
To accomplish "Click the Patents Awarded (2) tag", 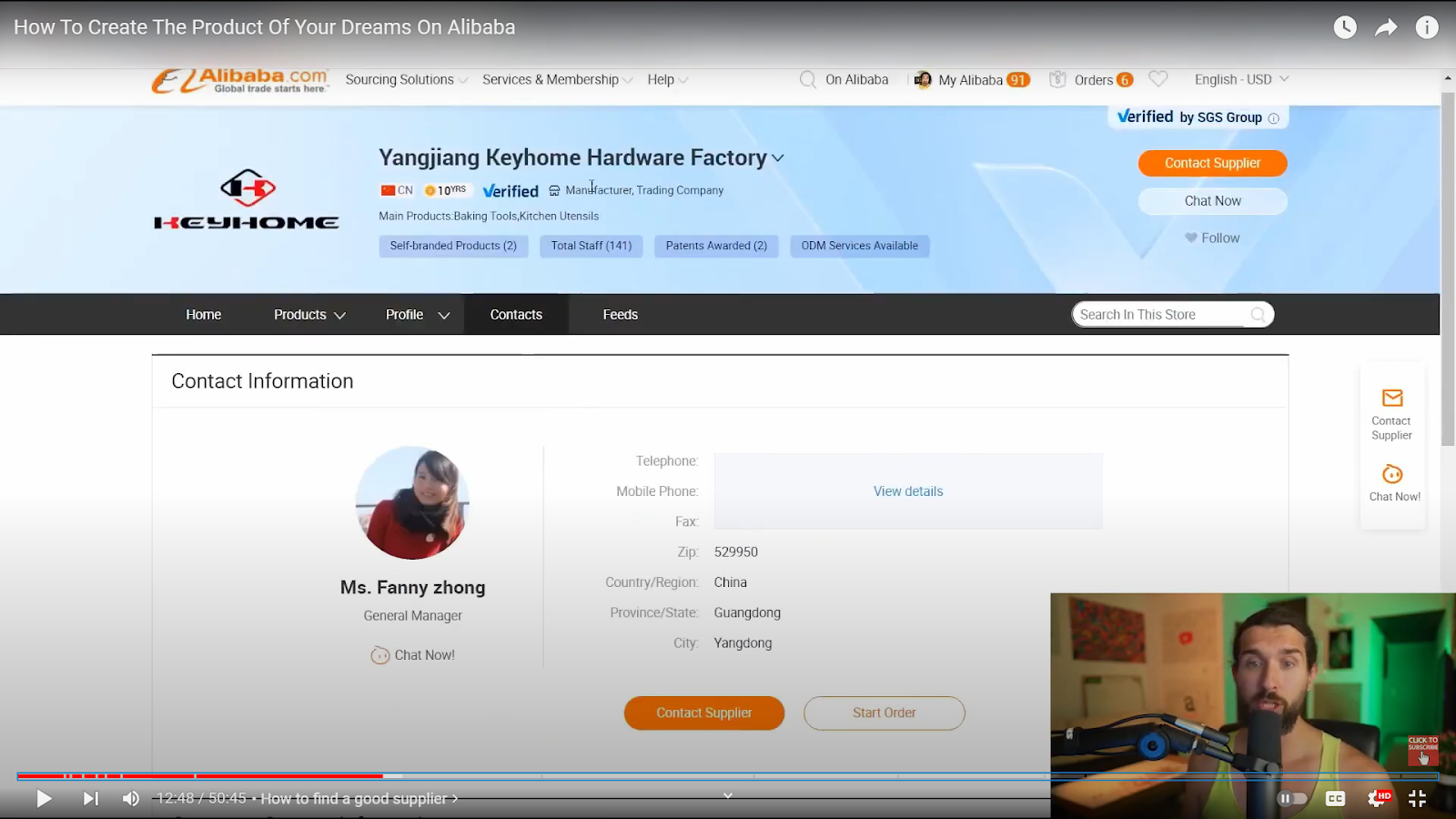I will (x=716, y=246).
